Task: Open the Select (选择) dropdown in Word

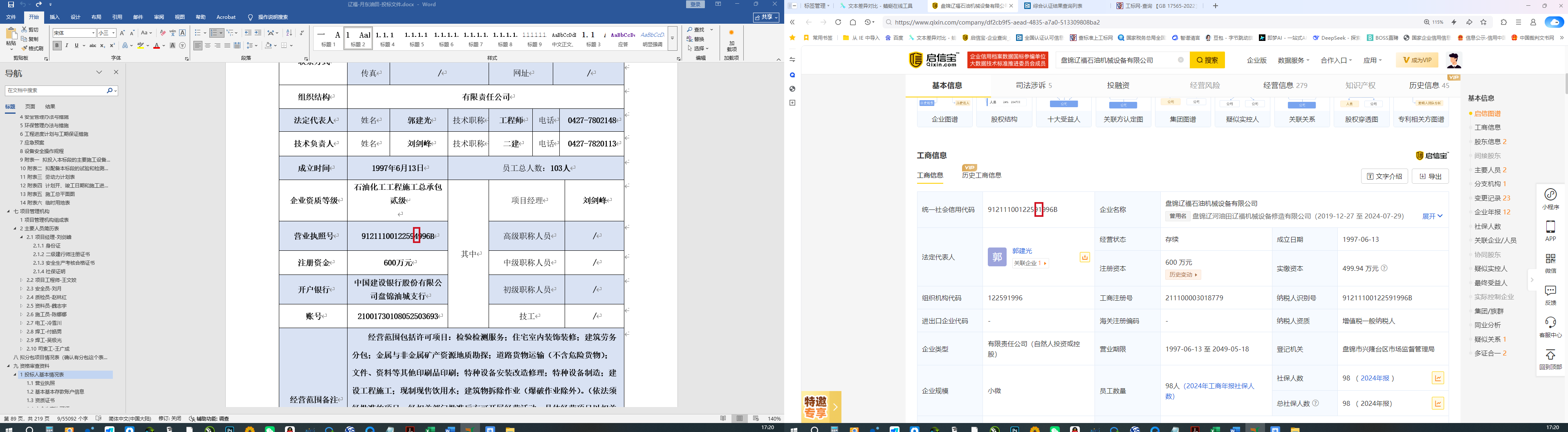Action: coord(698,49)
